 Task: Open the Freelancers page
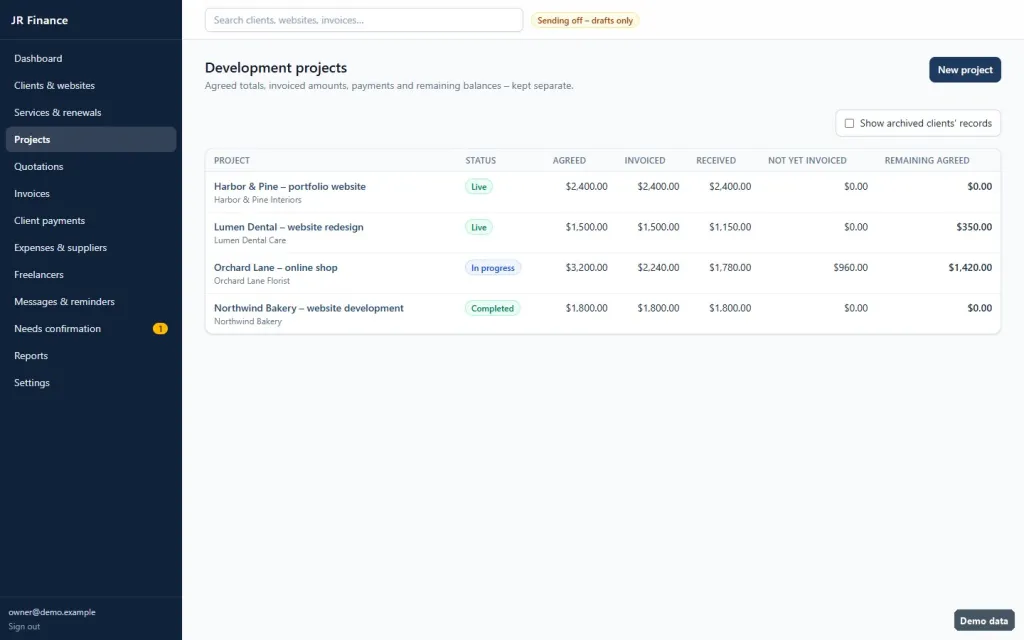point(91,274)
